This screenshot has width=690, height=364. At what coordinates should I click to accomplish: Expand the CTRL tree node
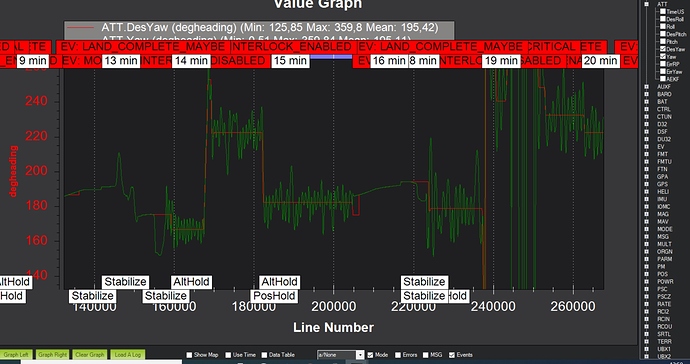[646, 109]
